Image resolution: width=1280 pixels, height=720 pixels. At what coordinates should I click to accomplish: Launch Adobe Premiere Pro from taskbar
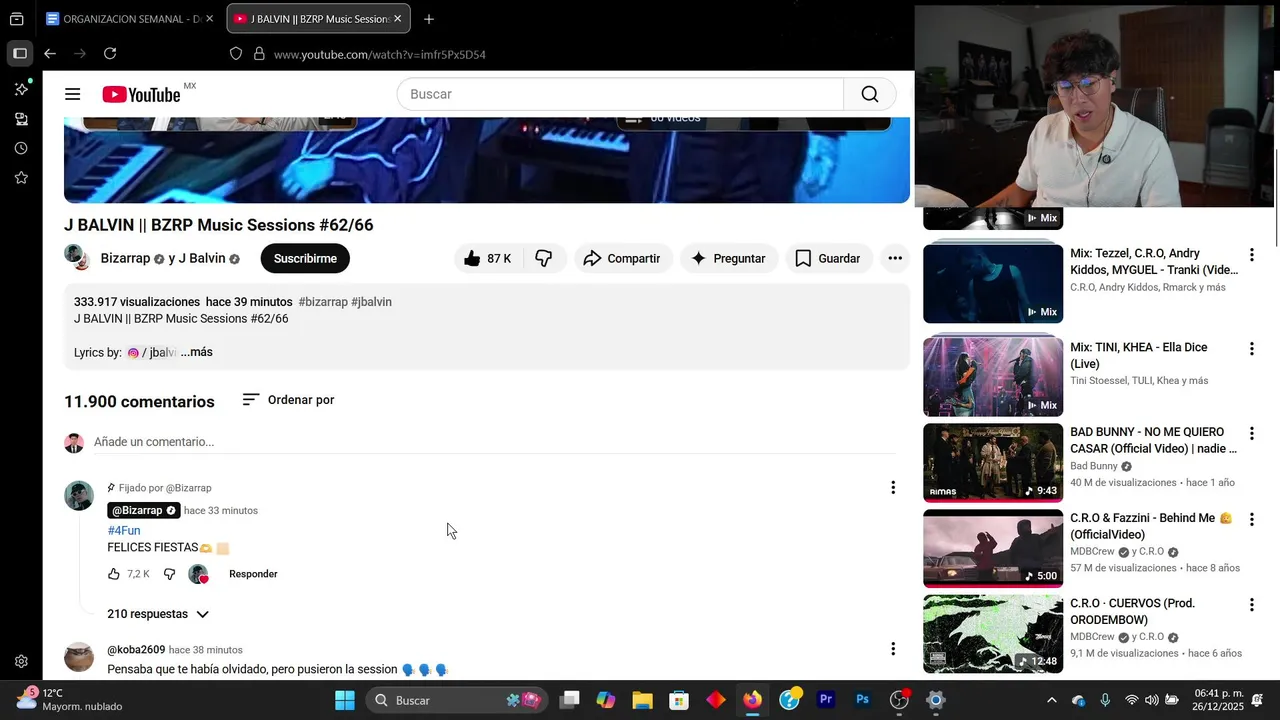tap(826, 700)
